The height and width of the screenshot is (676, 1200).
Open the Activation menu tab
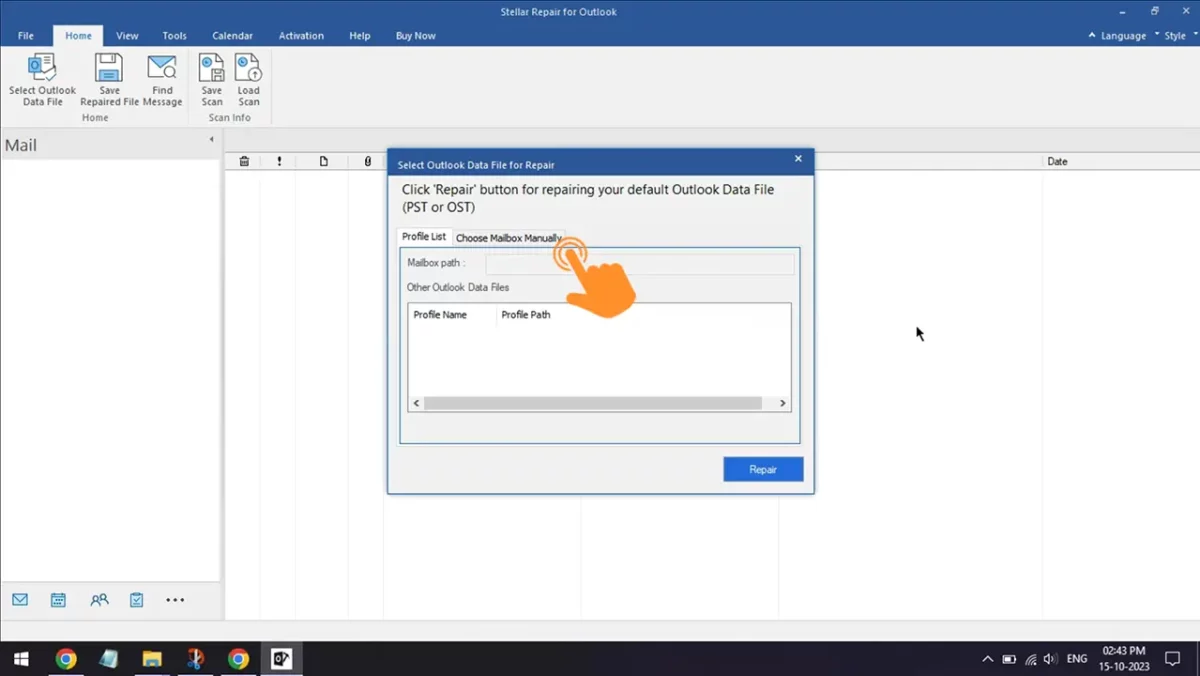click(x=301, y=36)
